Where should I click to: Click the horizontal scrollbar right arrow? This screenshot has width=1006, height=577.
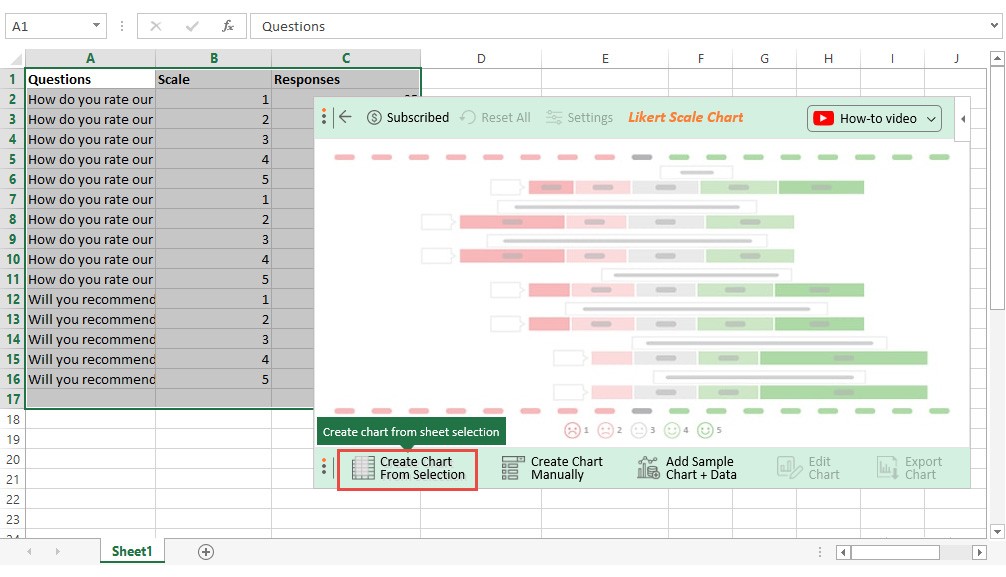coord(979,552)
